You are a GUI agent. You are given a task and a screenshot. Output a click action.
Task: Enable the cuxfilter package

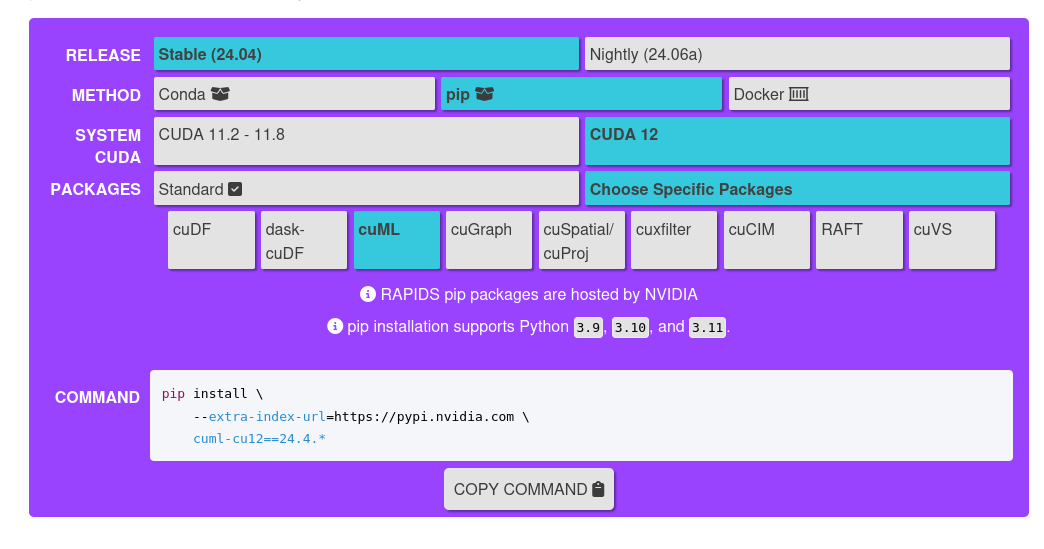coord(674,240)
